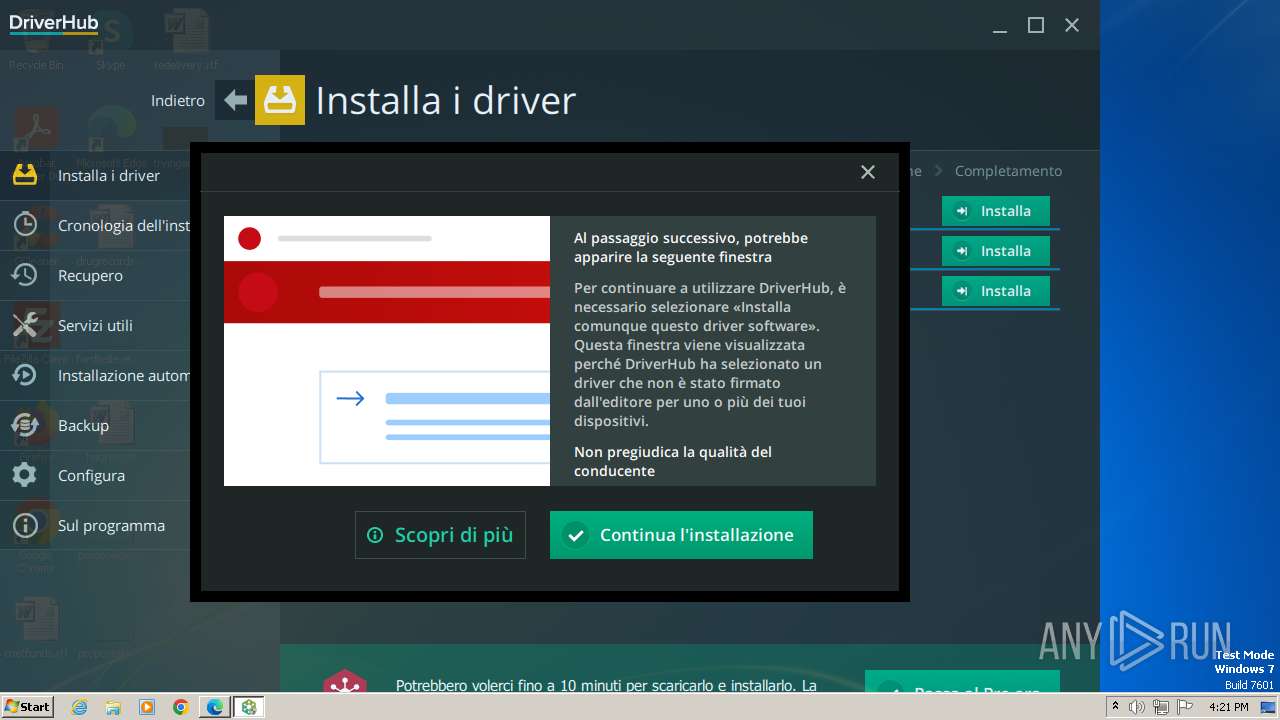The width and height of the screenshot is (1280, 720).
Task: Select Configura menu label
Action: (x=91, y=475)
